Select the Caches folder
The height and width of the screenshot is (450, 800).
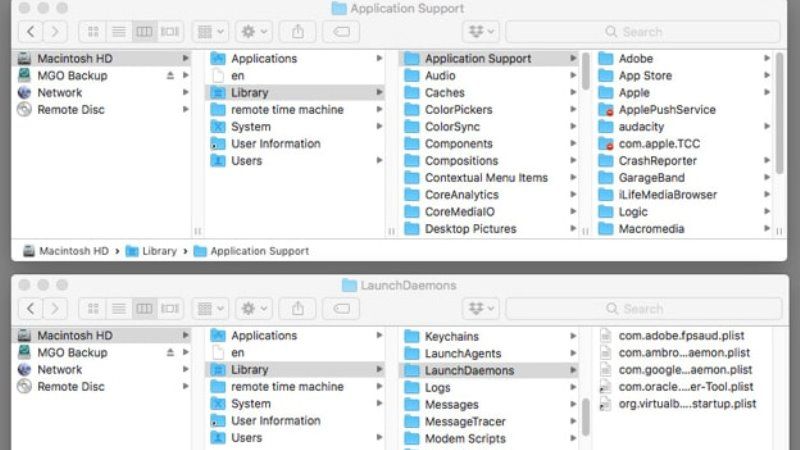click(489, 92)
